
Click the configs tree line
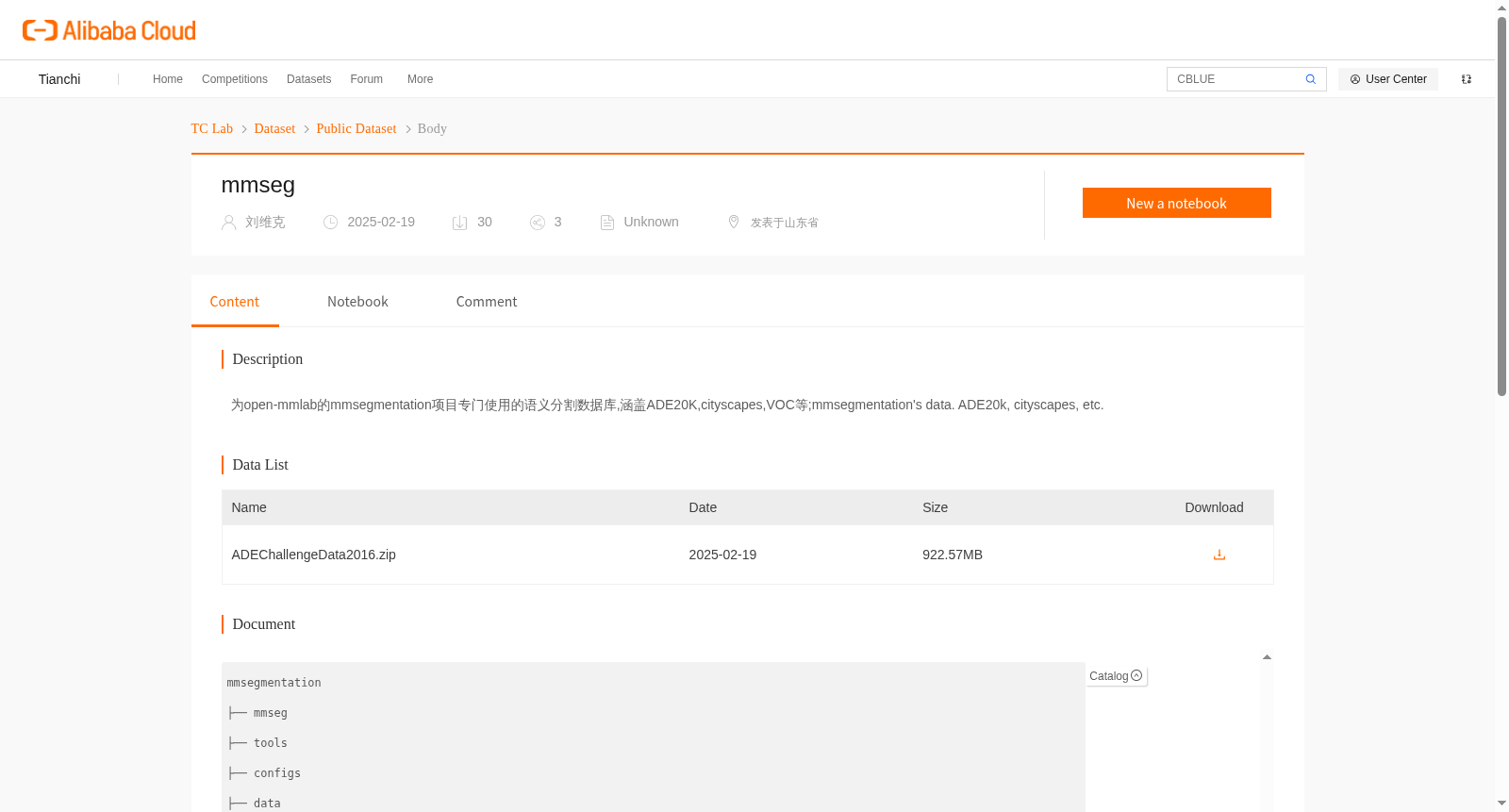pyautogui.click(x=264, y=773)
